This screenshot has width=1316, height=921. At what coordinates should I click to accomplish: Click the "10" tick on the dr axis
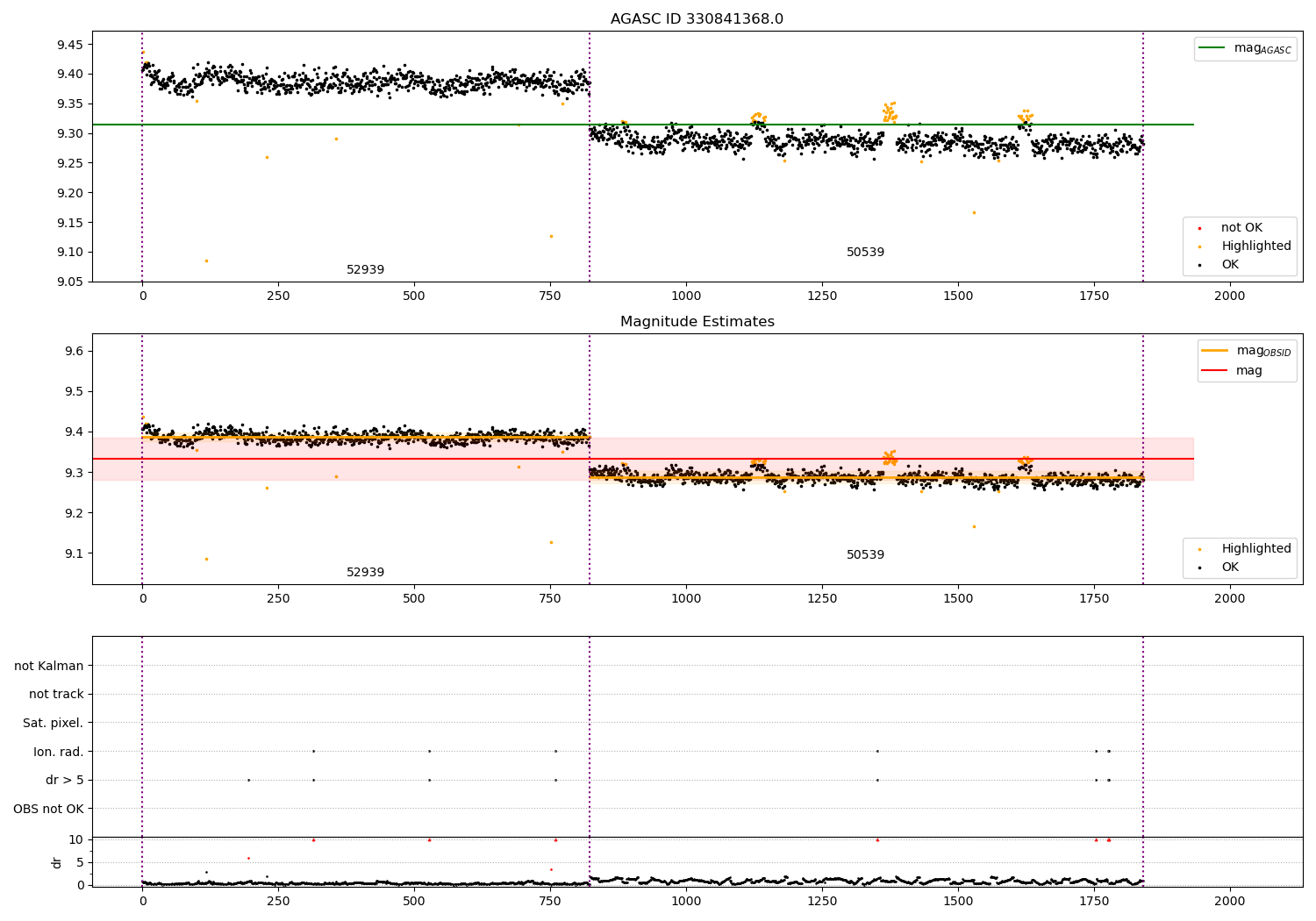(x=76, y=839)
